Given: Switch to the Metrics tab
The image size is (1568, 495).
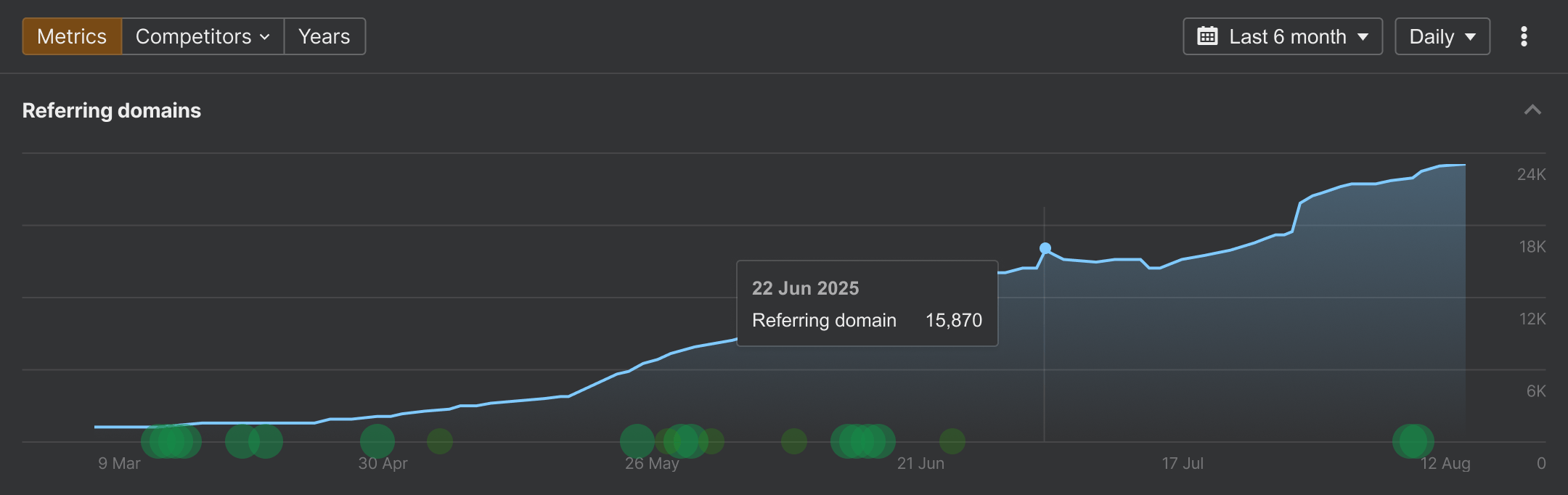Looking at the screenshot, I should [72, 36].
